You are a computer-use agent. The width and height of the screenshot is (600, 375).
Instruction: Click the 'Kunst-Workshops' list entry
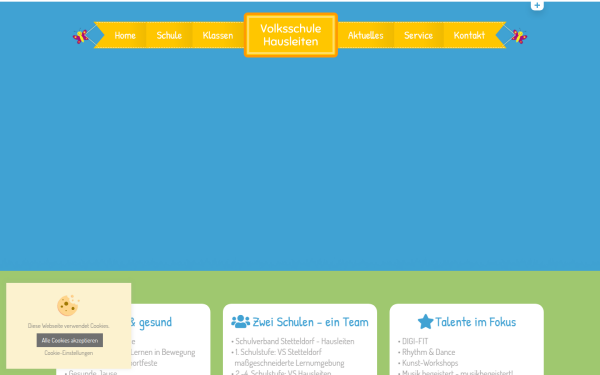click(430, 362)
